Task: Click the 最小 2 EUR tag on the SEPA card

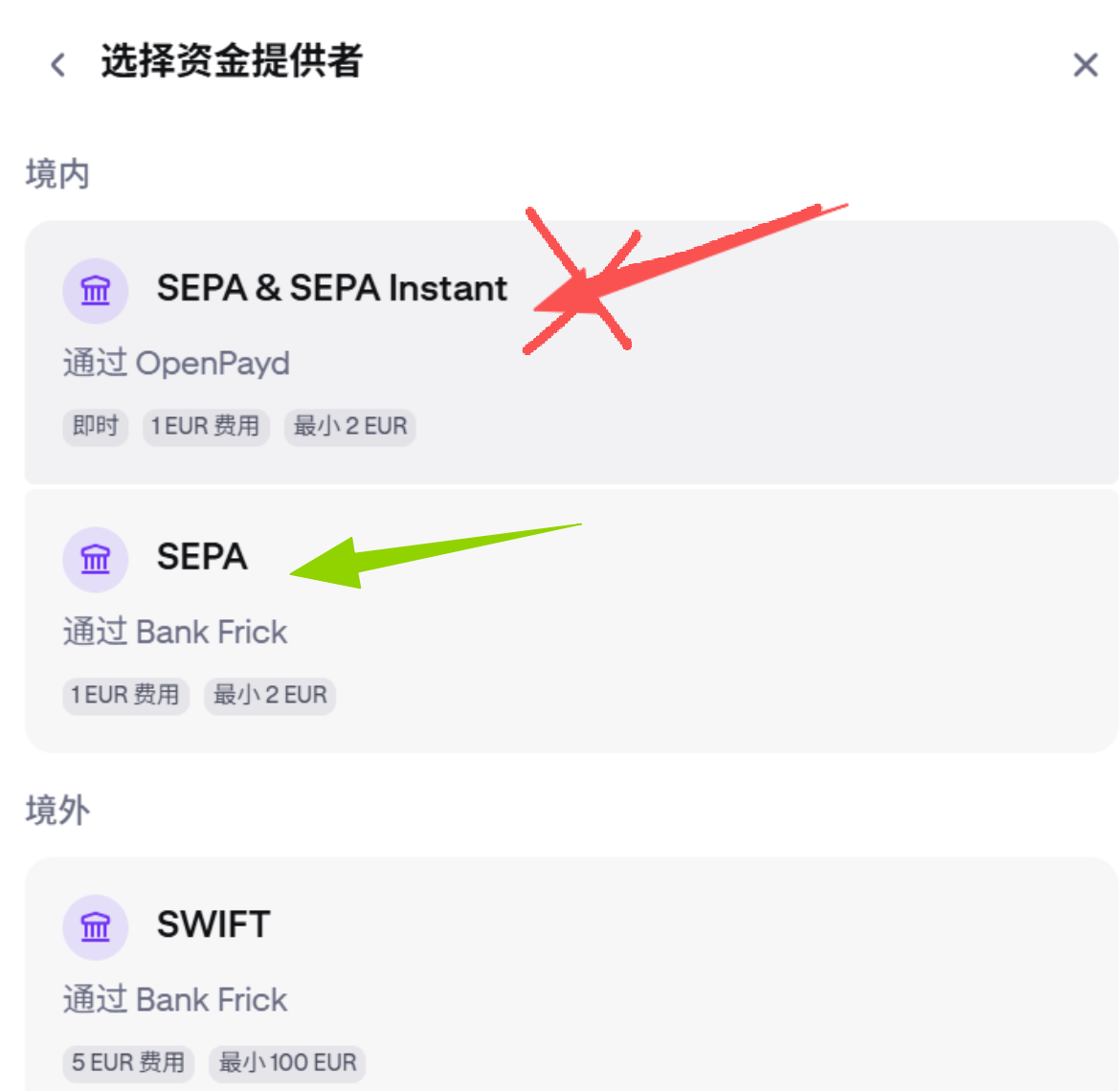Action: (x=270, y=696)
